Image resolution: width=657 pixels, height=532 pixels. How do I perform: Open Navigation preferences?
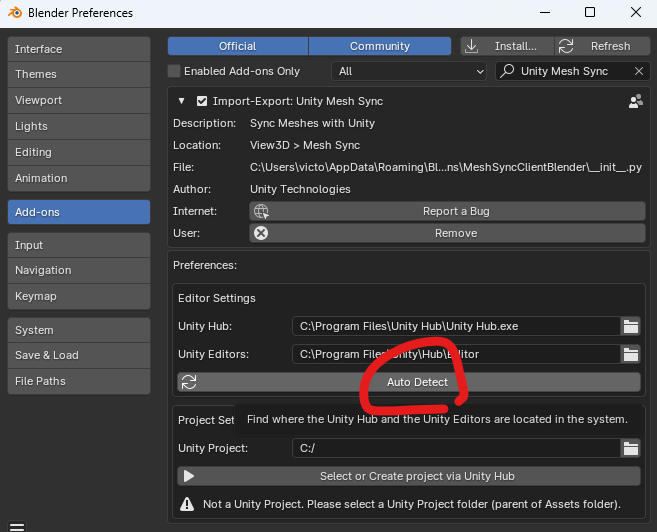pyautogui.click(x=79, y=271)
